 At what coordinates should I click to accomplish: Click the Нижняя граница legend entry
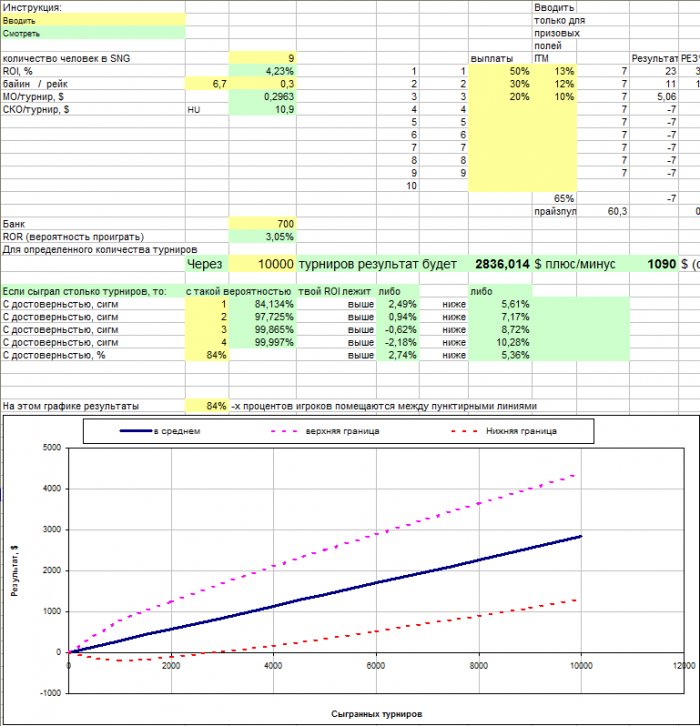pos(504,431)
